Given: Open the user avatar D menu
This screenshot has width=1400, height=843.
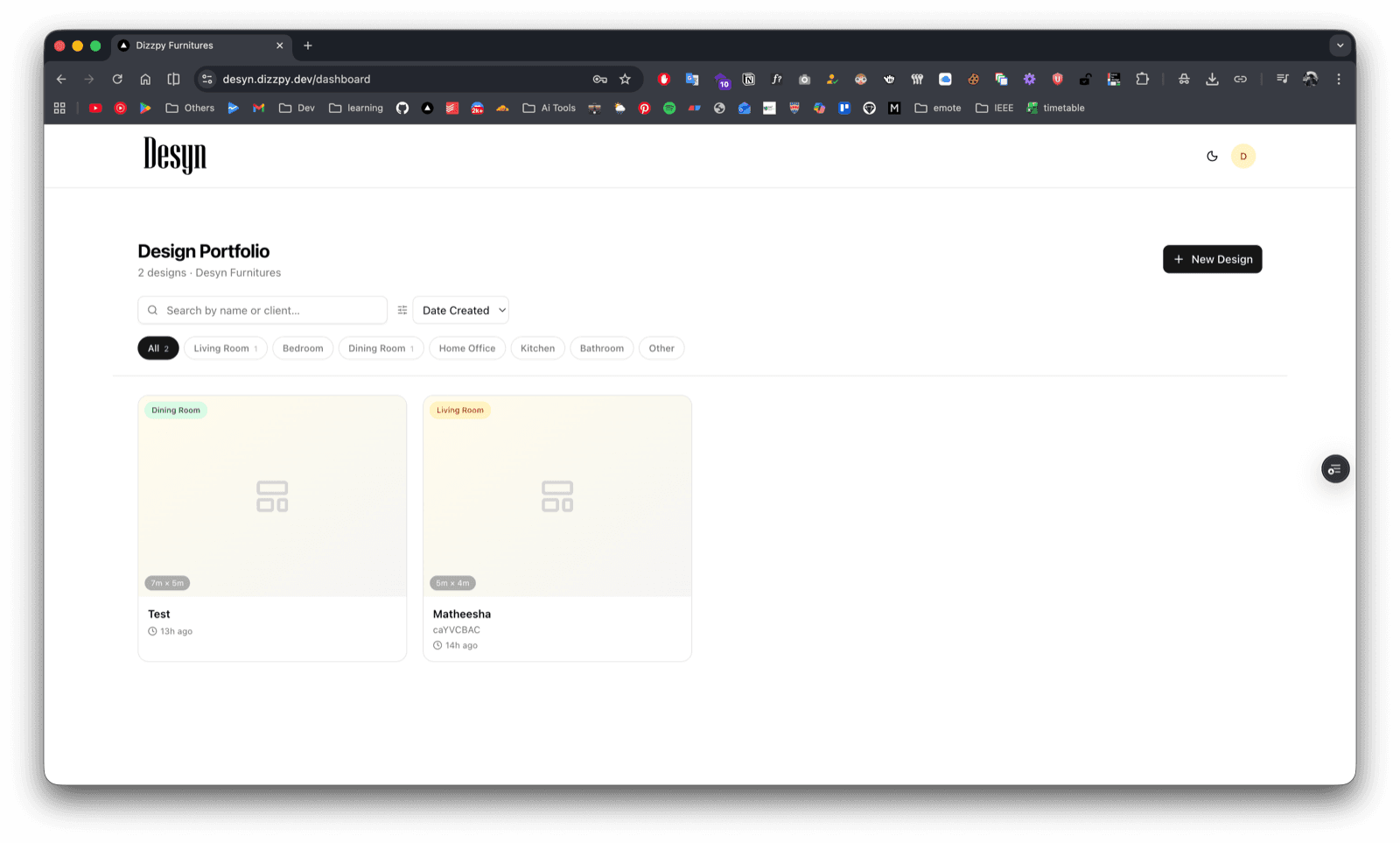Looking at the screenshot, I should point(1243,156).
